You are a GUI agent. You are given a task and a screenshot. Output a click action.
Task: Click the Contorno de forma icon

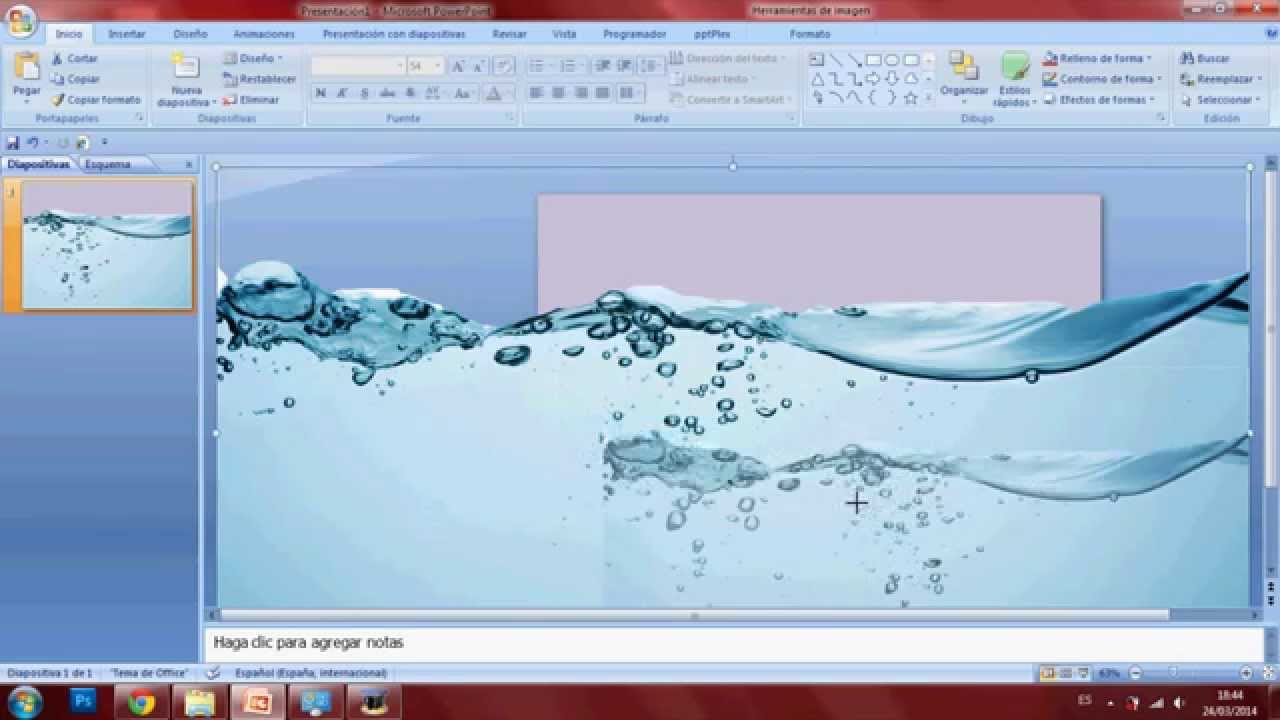click(x=1051, y=78)
